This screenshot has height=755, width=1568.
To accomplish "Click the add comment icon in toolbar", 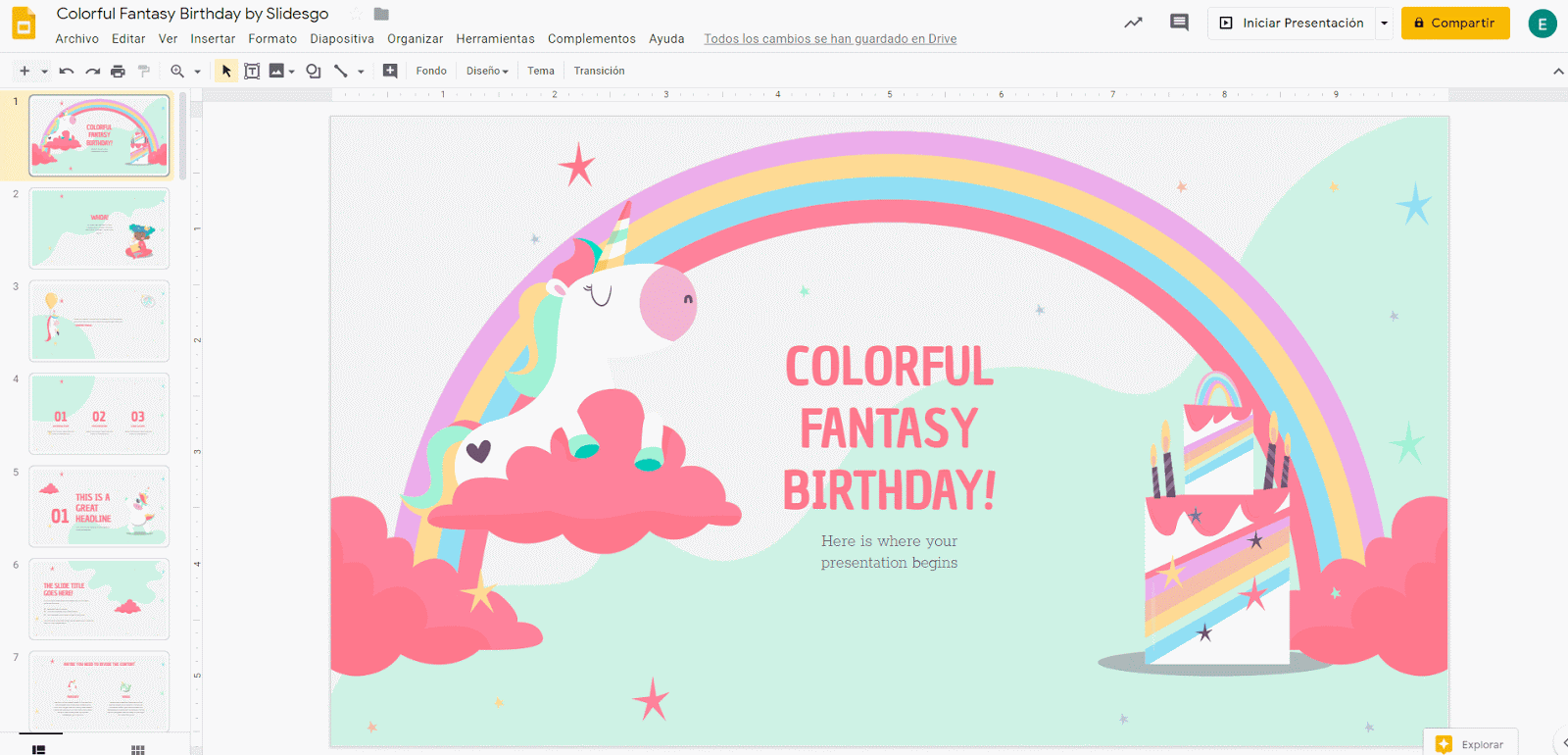I will point(390,71).
